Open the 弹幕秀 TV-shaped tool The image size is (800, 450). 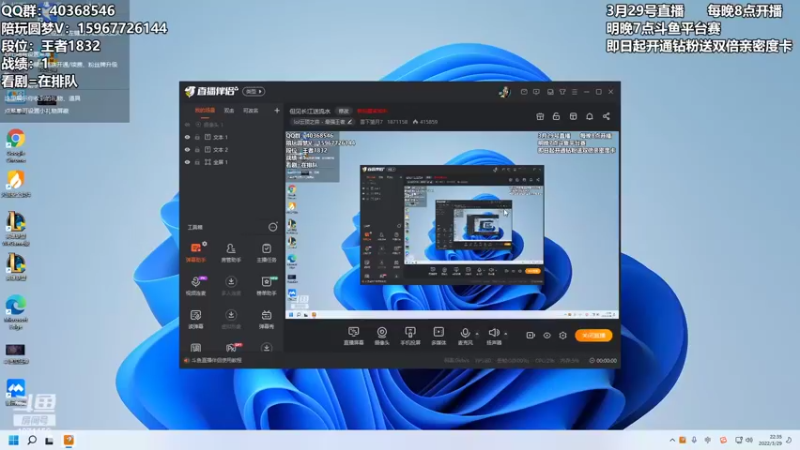click(x=266, y=319)
